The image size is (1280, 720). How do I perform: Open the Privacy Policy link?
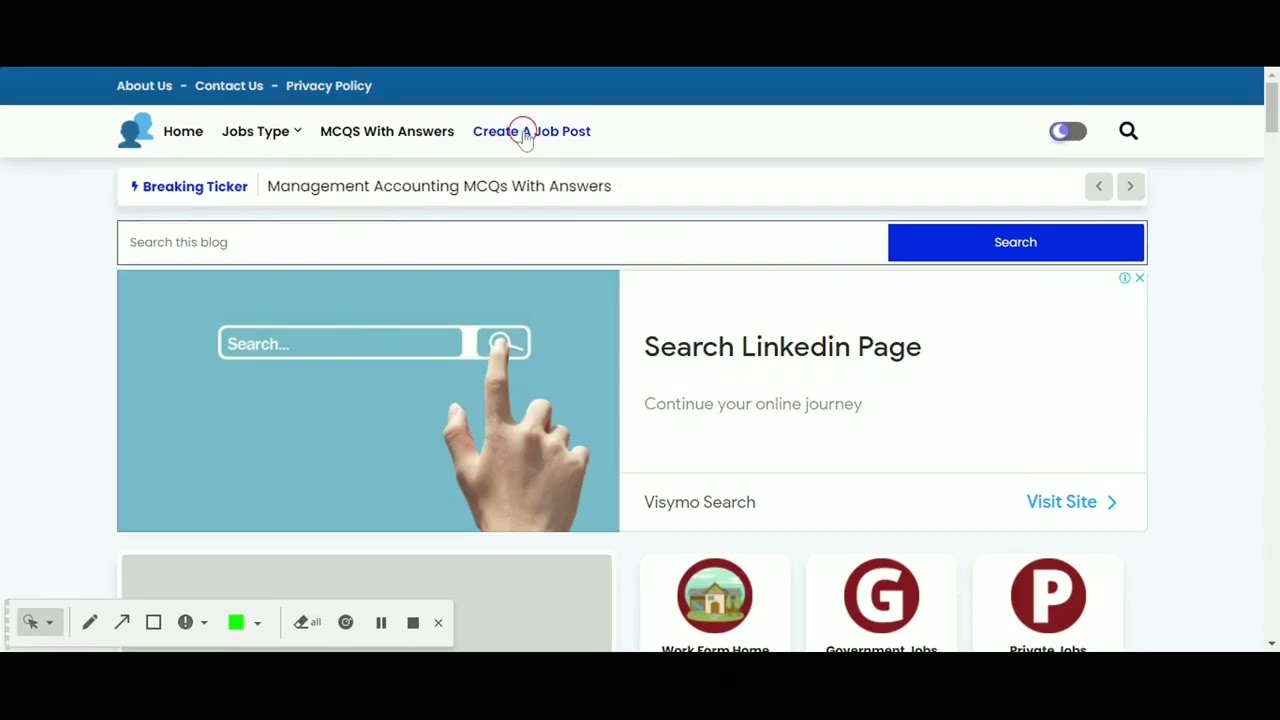pyautogui.click(x=329, y=86)
